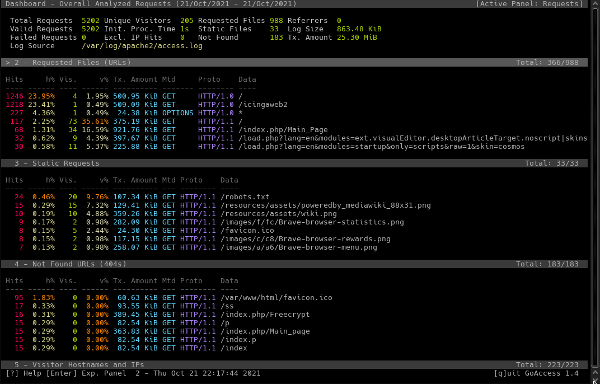Click the Hits column header in Requested Files
The width and height of the screenshot is (600, 384).
(x=14, y=80)
